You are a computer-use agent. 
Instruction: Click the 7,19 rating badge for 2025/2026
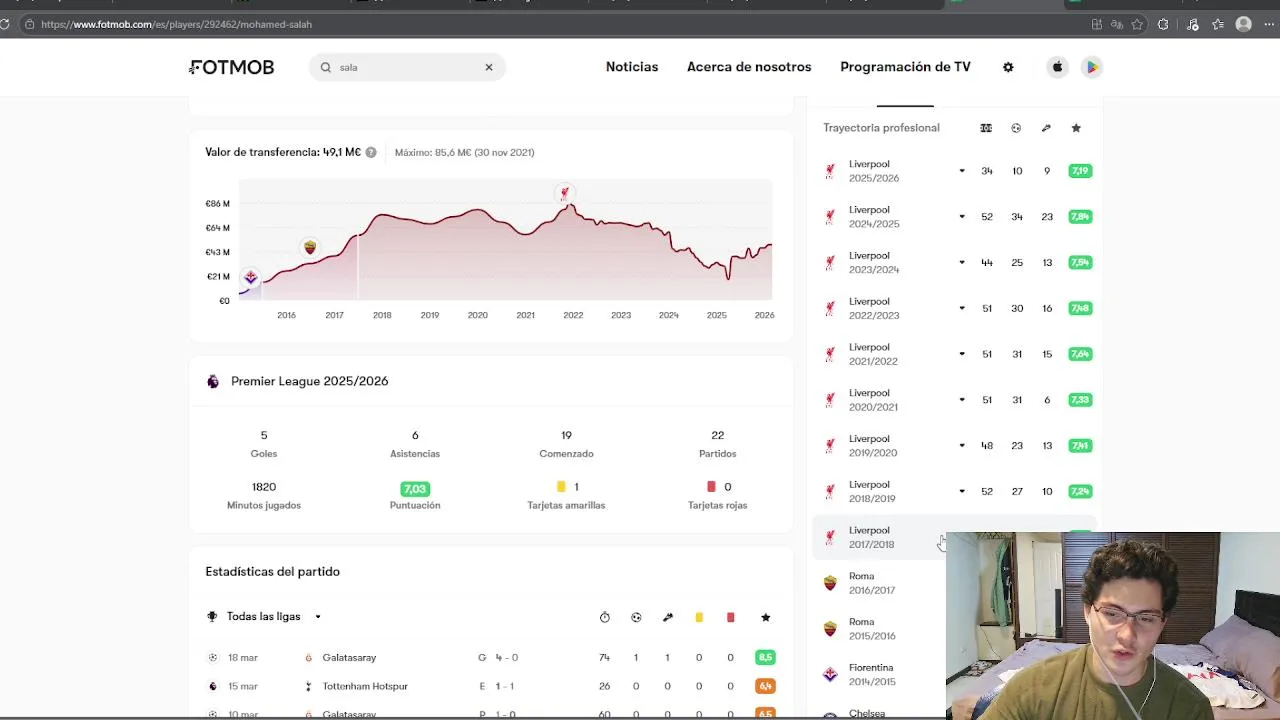pos(1080,171)
